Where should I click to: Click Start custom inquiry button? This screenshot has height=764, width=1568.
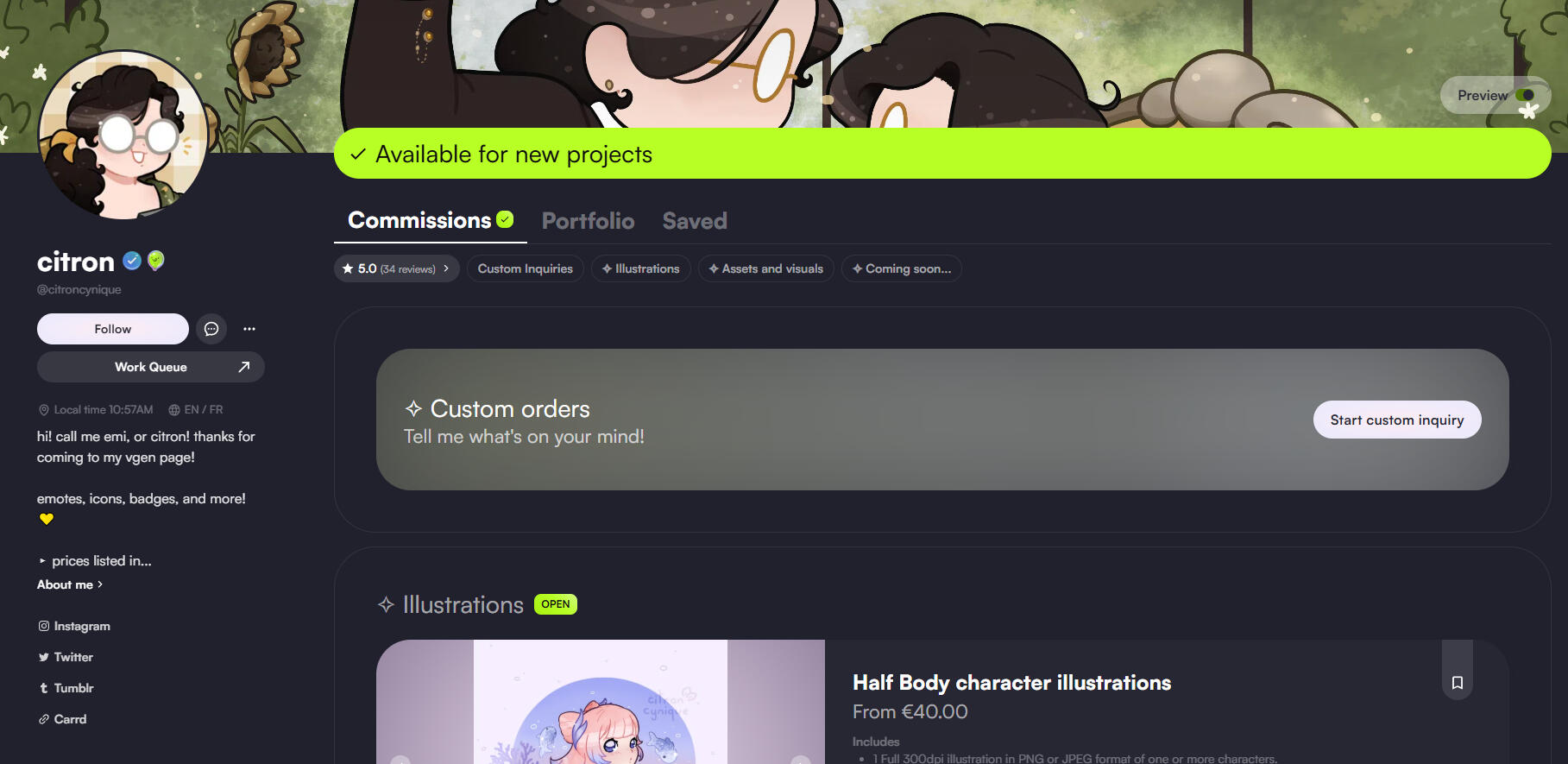1397,420
